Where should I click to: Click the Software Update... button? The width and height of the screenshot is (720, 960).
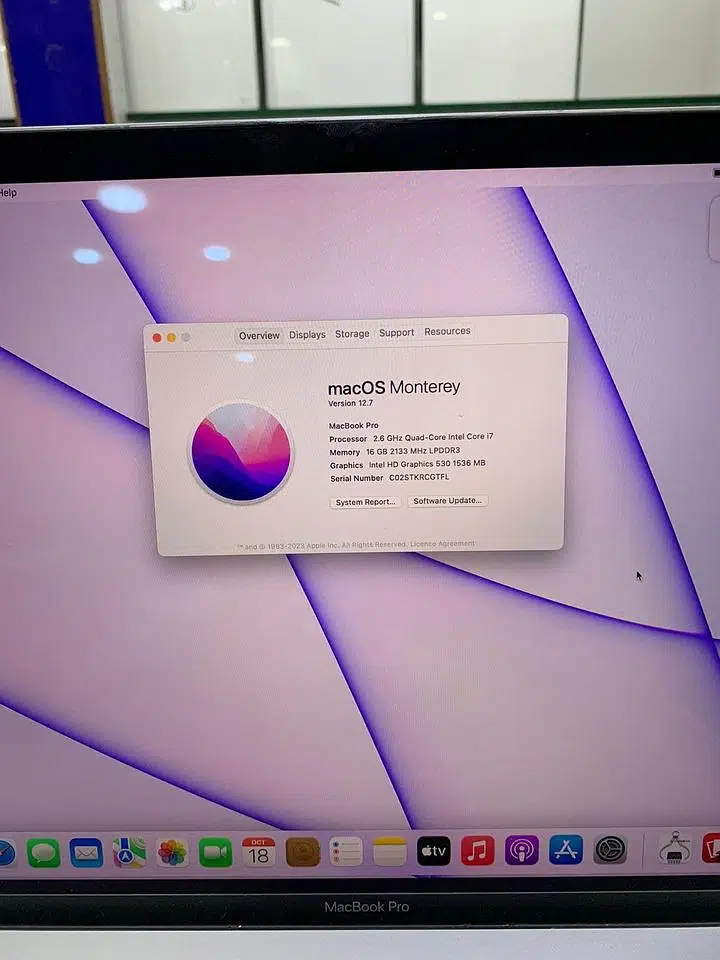click(448, 501)
